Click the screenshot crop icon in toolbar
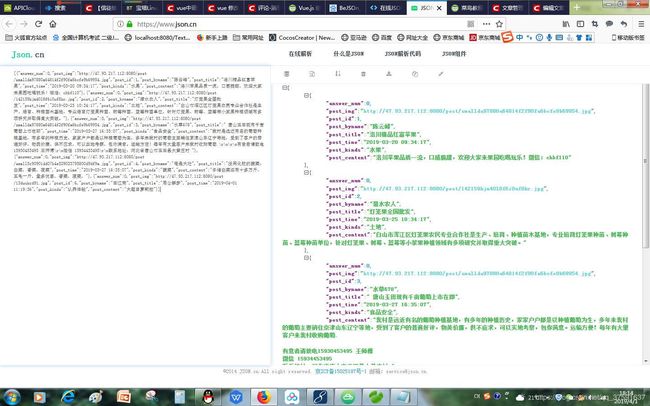Screen dimensions: 650x406 [x=595, y=24]
